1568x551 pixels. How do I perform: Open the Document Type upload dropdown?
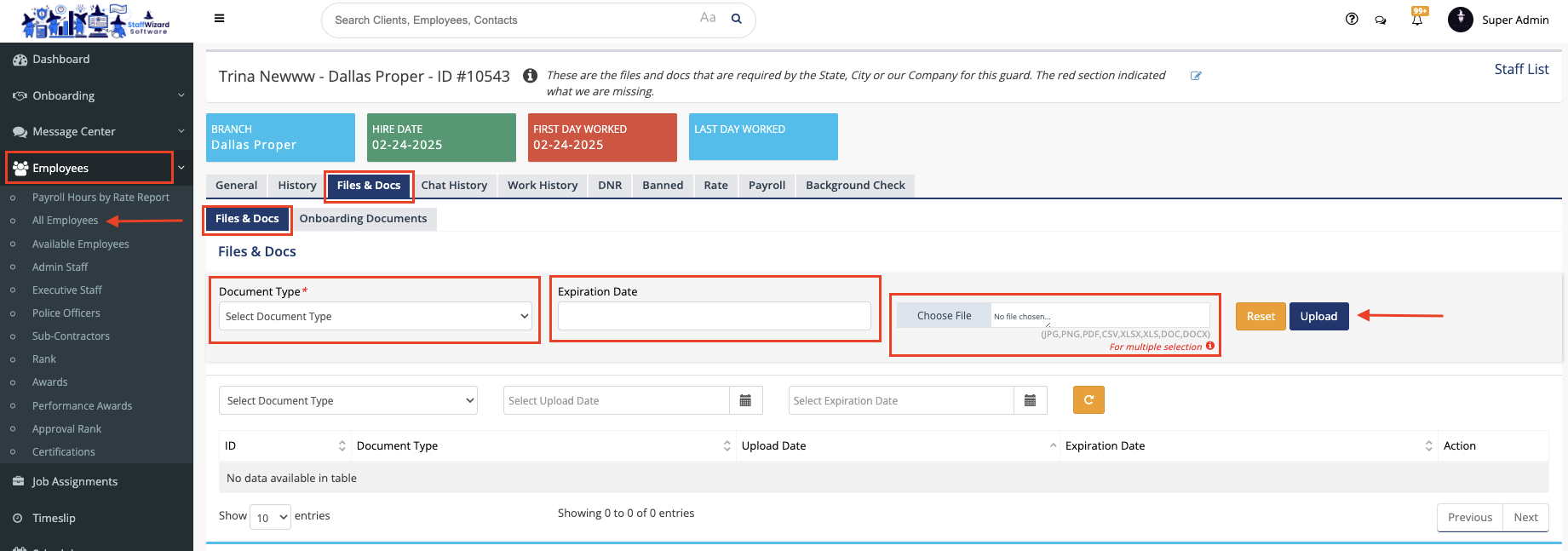(375, 316)
